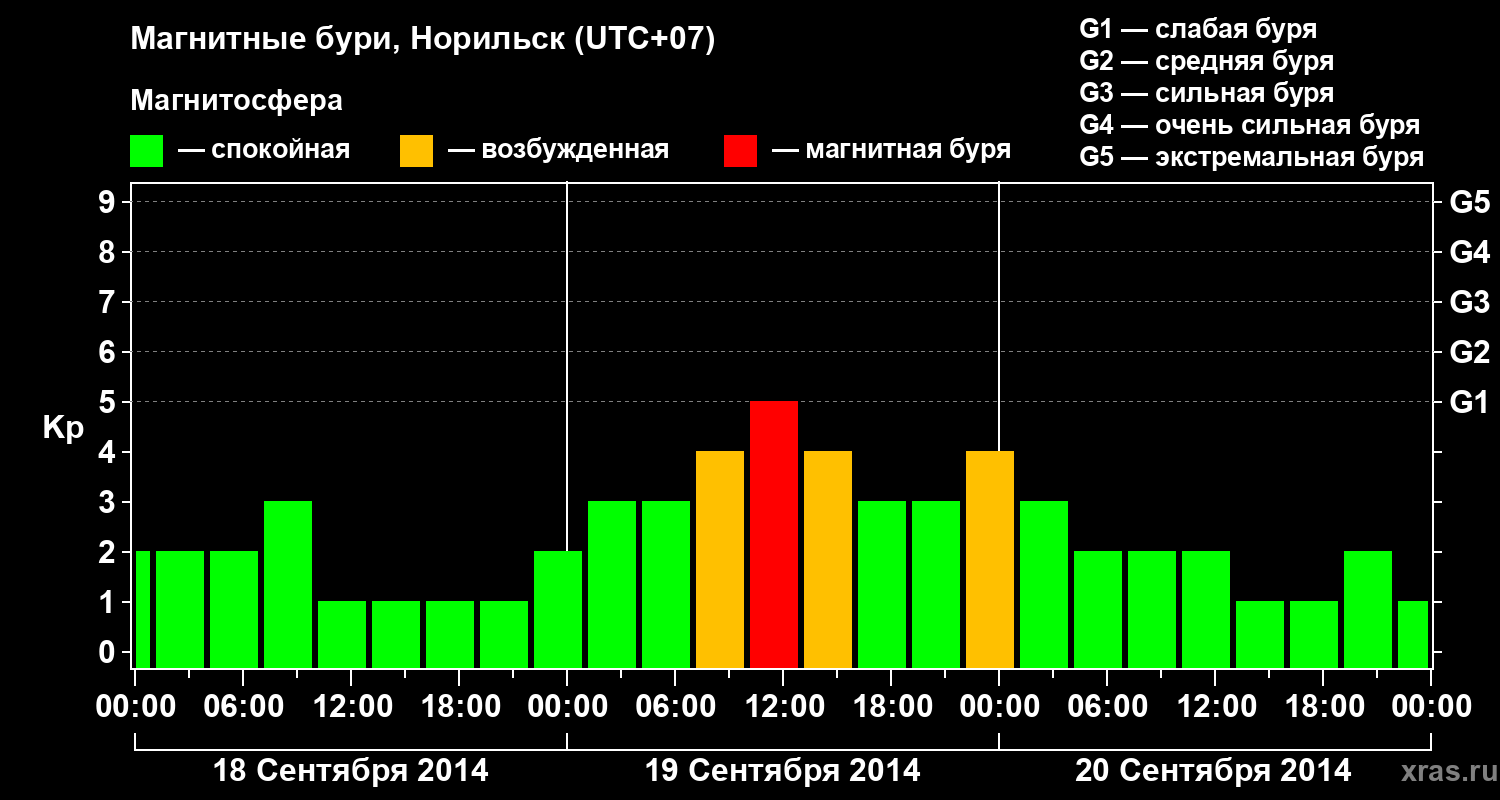Click the right-axis 'G1' tick label
1500x800 pixels.
tap(1469, 402)
